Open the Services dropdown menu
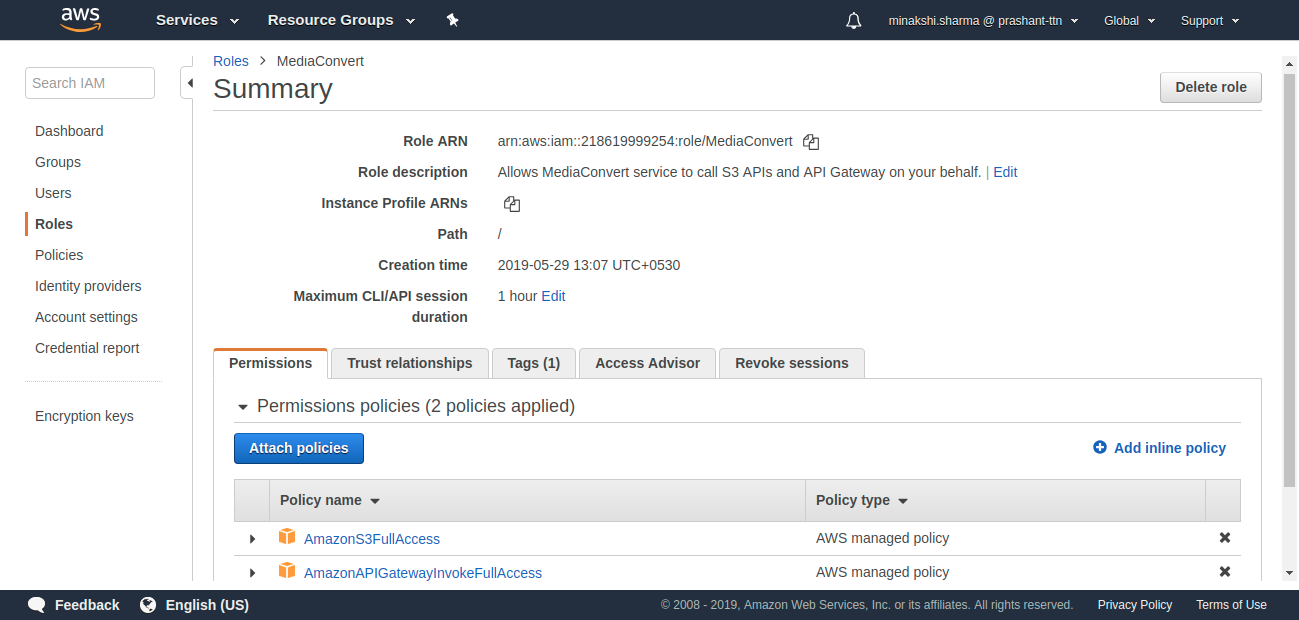The width and height of the screenshot is (1299, 620). (197, 20)
